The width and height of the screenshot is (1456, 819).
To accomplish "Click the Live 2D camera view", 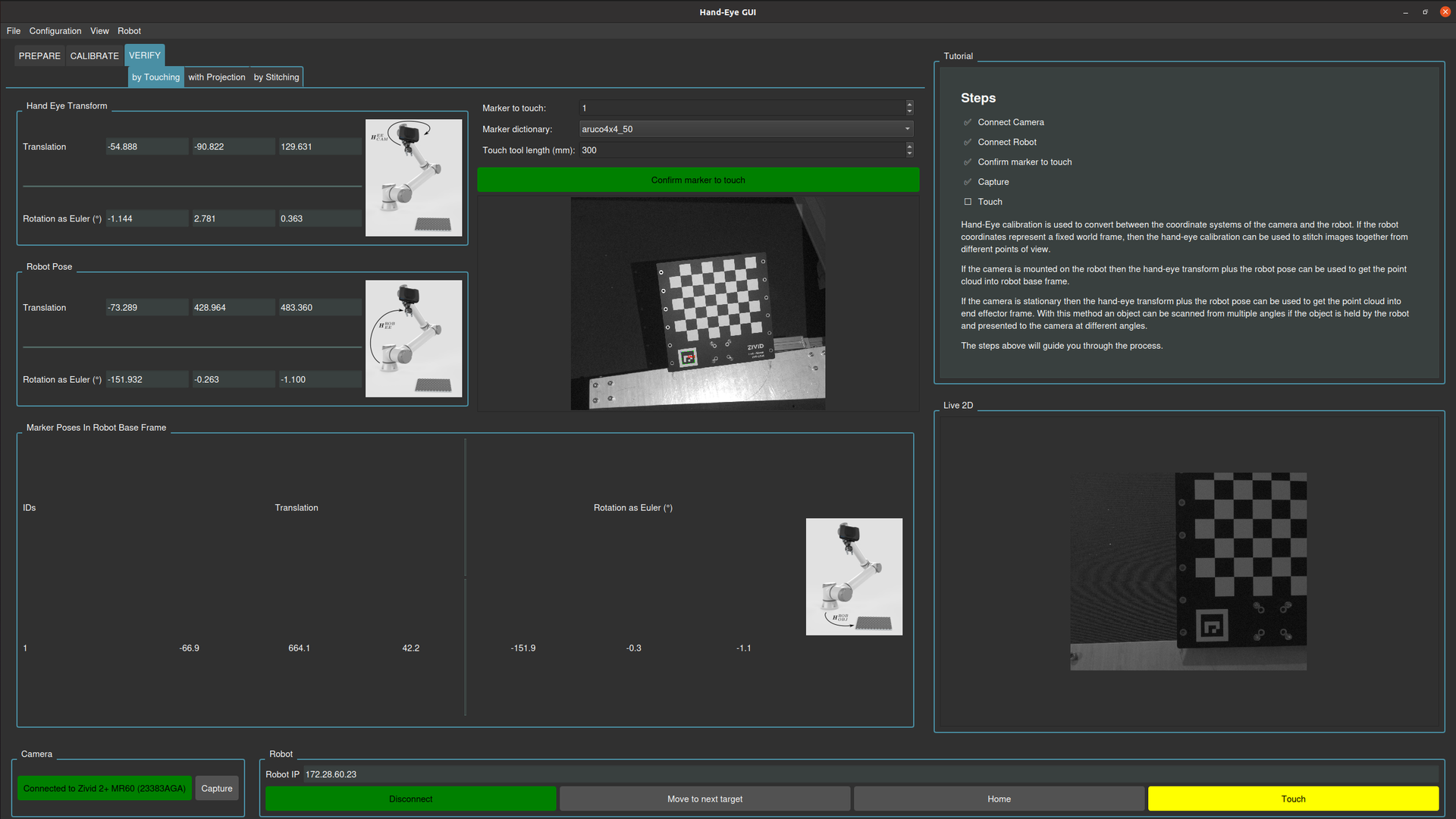I will (1188, 571).
